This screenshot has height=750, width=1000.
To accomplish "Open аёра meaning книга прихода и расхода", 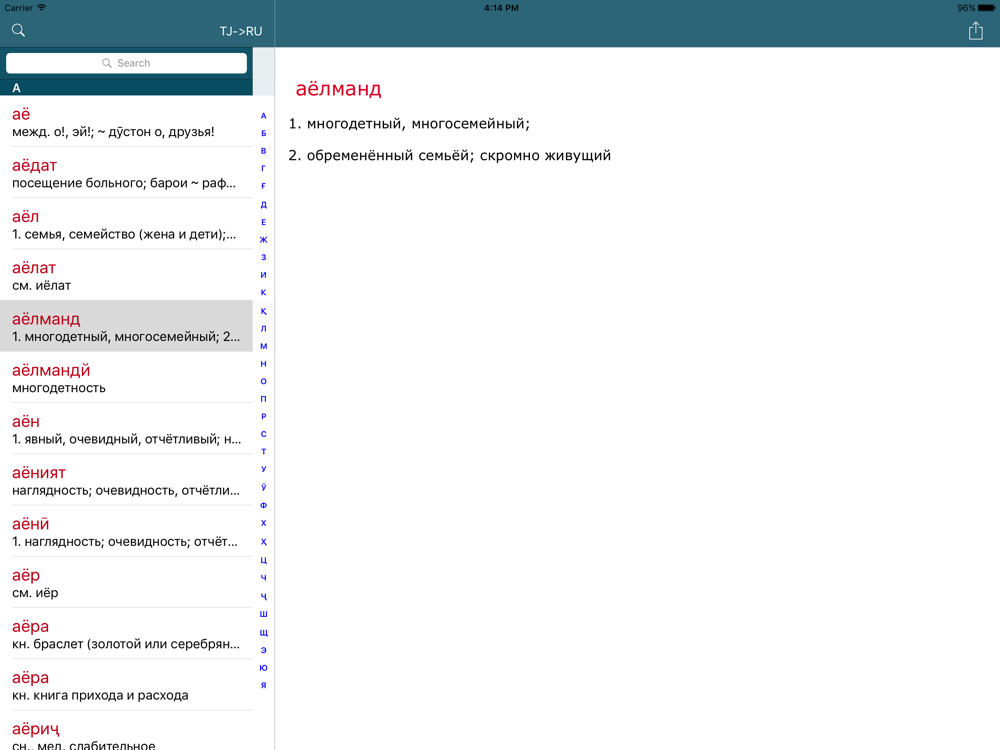I will [x=126, y=685].
